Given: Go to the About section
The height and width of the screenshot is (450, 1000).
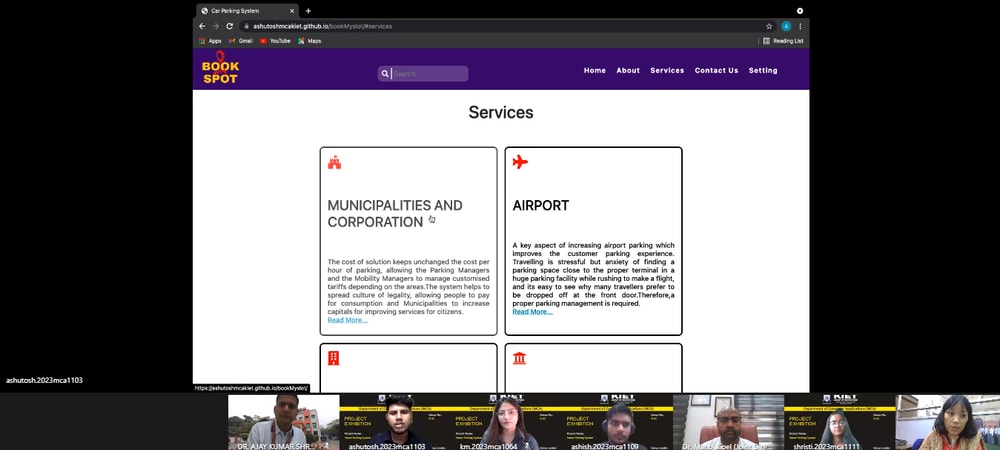Looking at the screenshot, I should (628, 71).
